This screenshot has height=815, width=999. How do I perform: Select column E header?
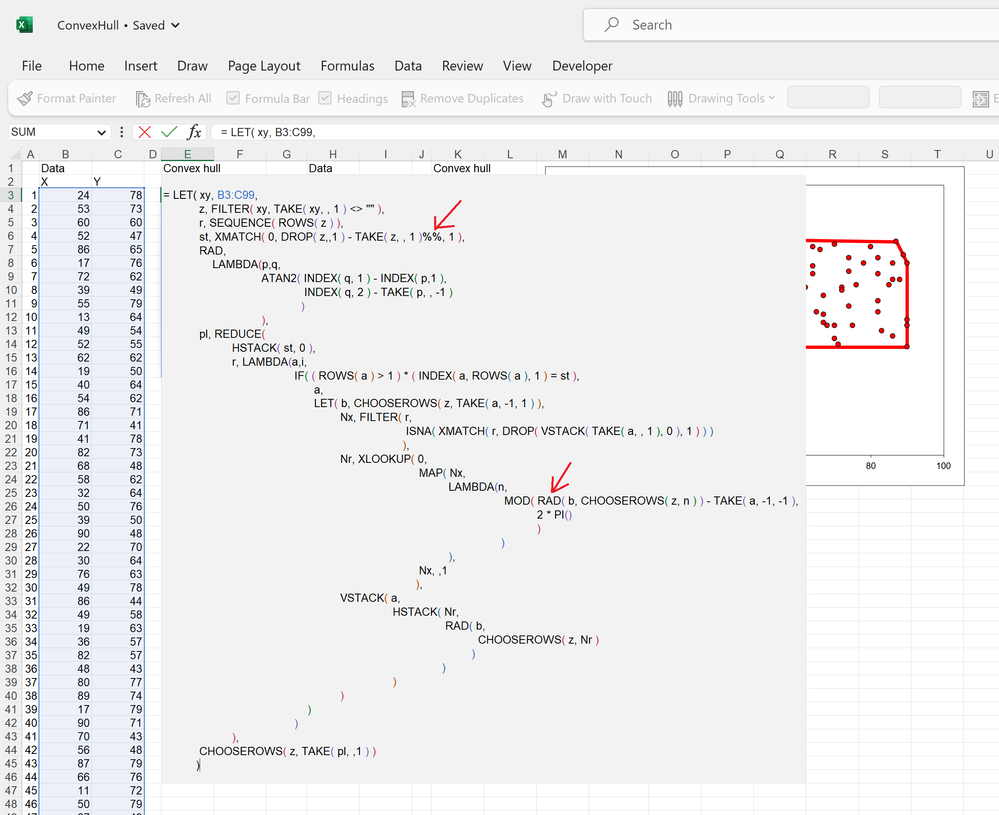point(187,154)
